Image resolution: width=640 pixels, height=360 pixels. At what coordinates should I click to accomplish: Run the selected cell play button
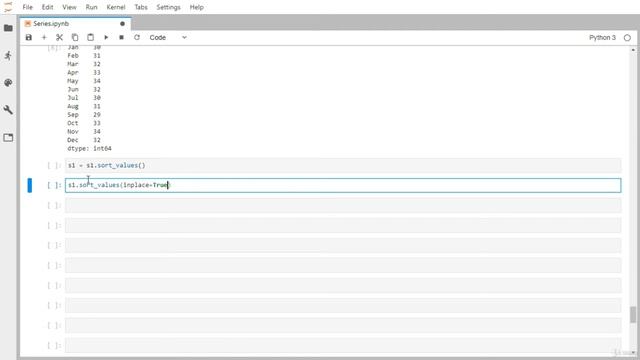pos(106,38)
